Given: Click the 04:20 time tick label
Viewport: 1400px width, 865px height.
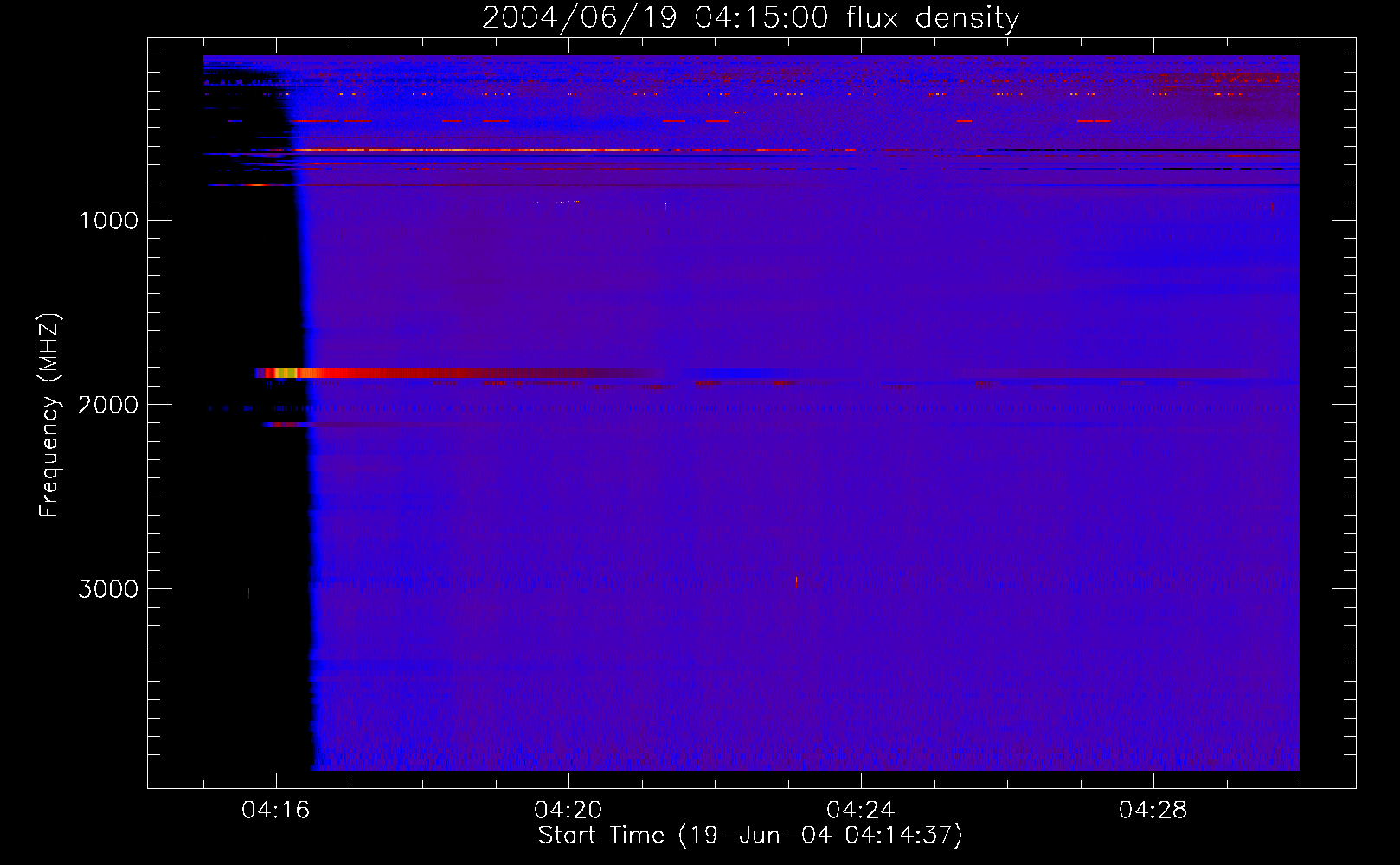Looking at the screenshot, I should (x=568, y=811).
